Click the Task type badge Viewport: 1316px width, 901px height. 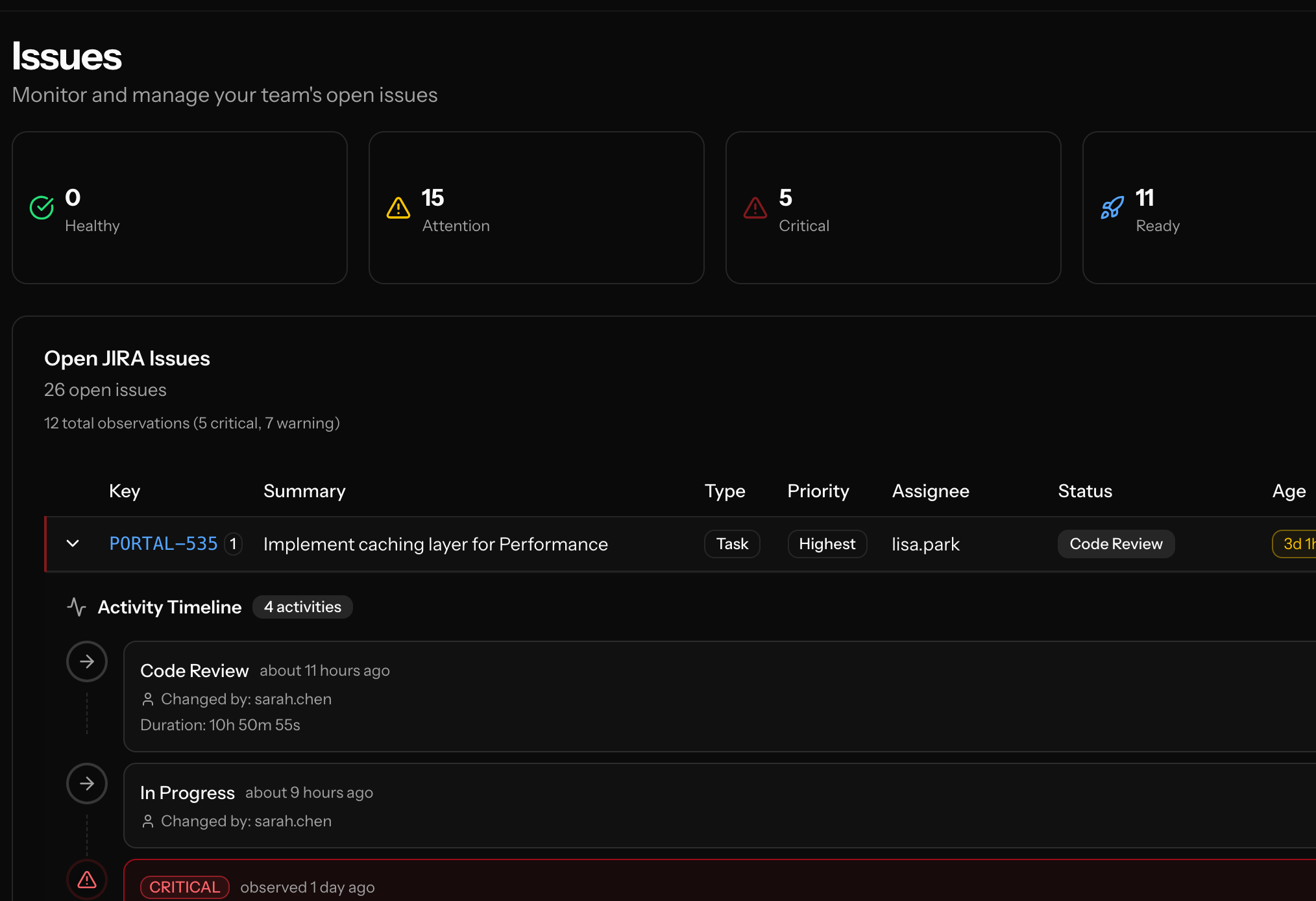(x=732, y=544)
